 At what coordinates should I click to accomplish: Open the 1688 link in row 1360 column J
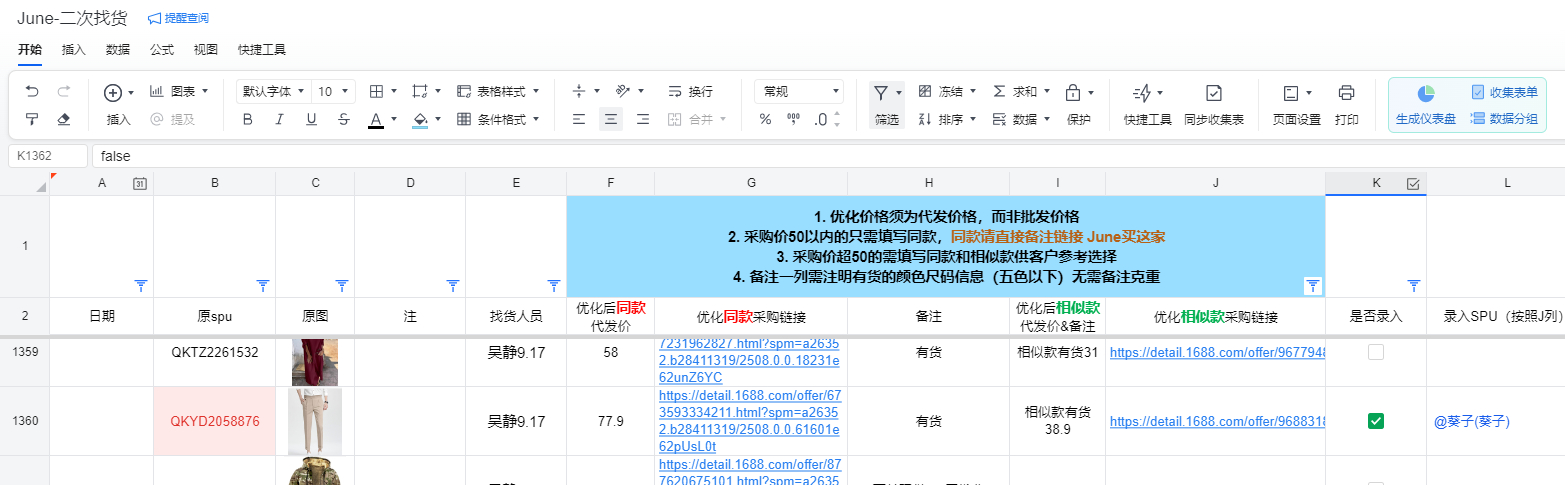point(1216,422)
